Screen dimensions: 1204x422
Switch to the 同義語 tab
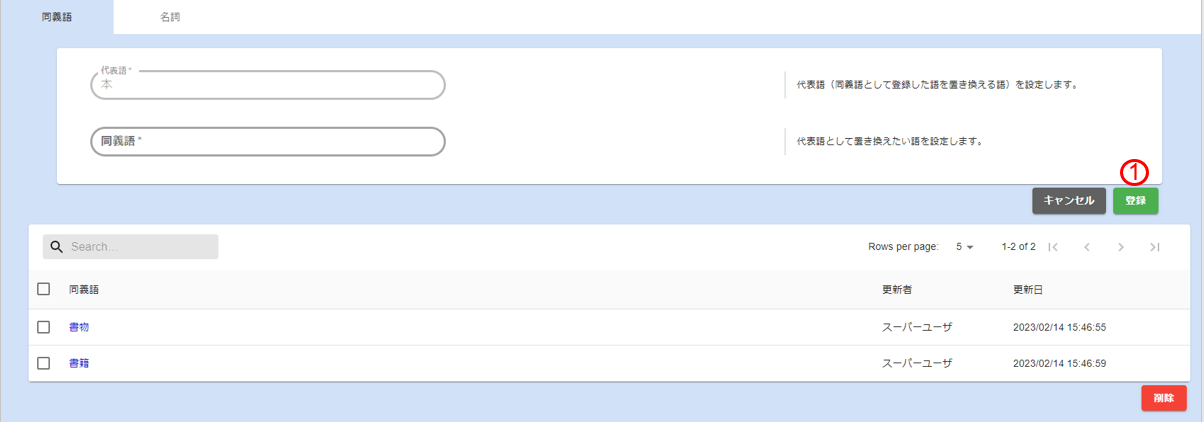pyautogui.click(x=57, y=17)
